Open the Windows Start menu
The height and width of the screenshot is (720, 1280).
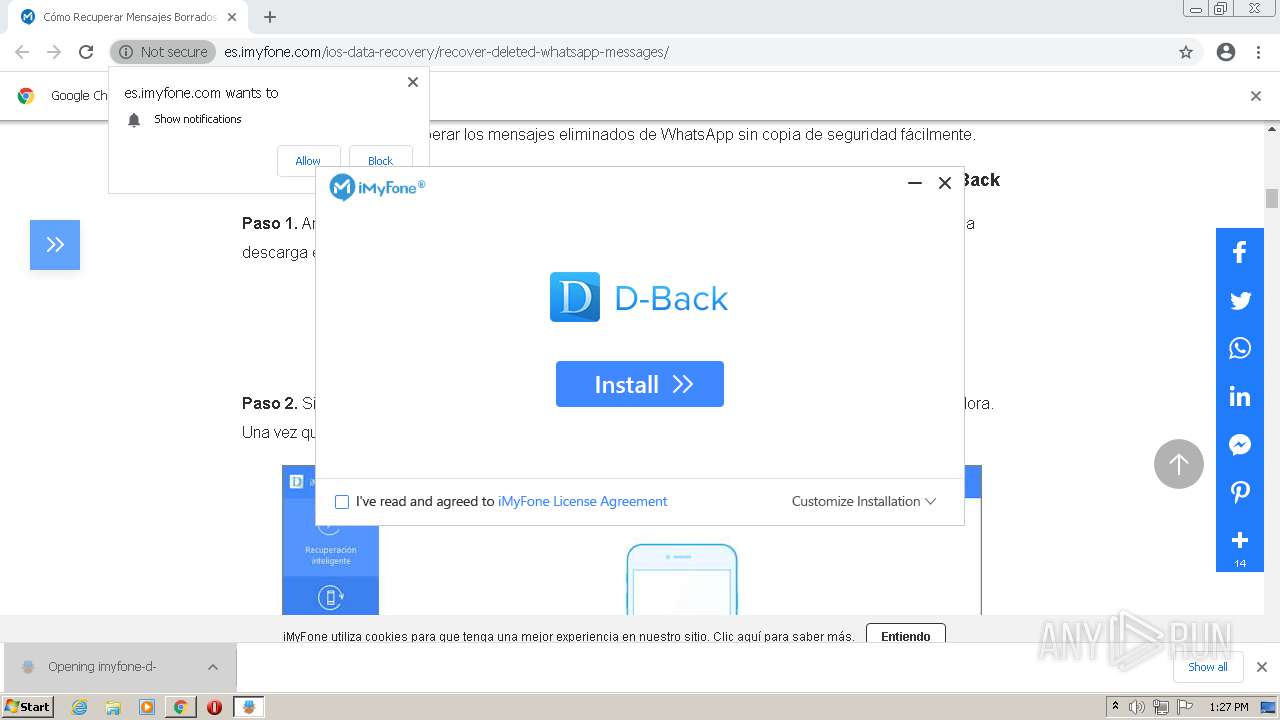point(27,706)
